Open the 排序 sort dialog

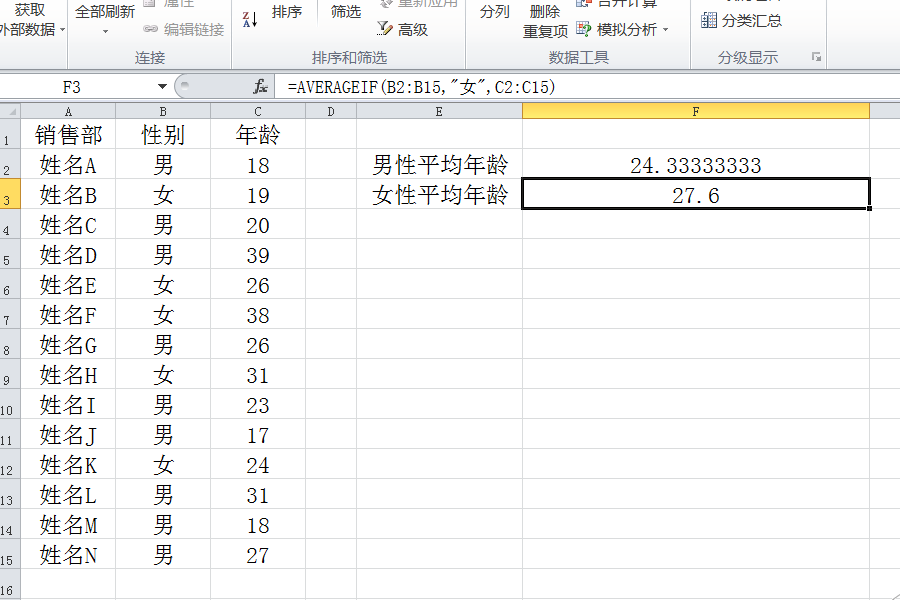tap(286, 11)
